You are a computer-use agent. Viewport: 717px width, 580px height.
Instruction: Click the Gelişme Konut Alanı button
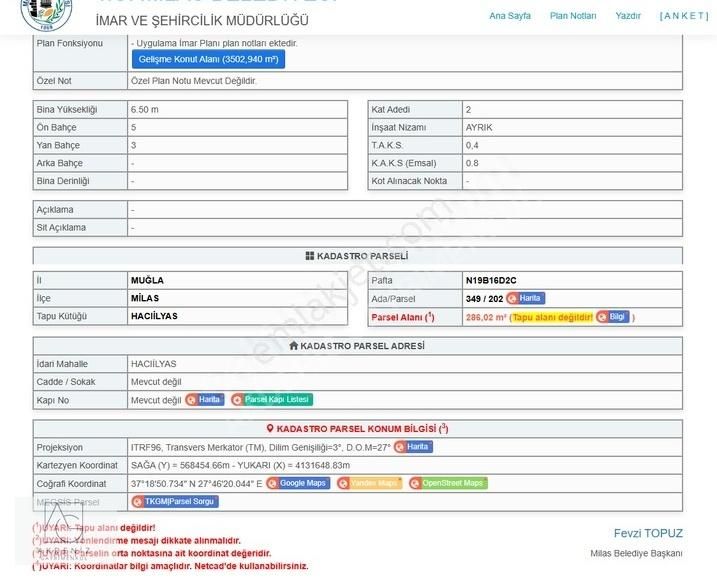point(208,60)
